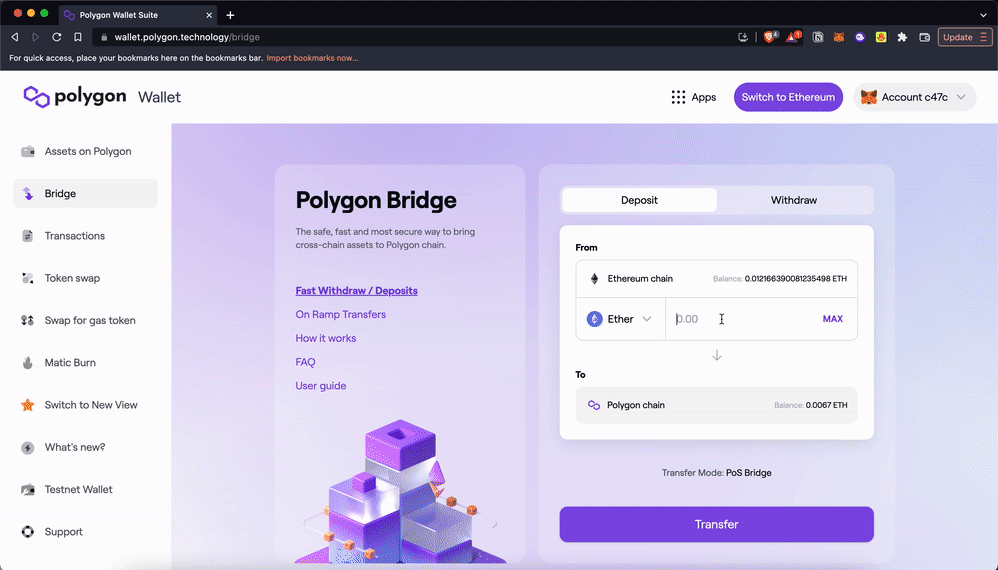Click the browser reload icon
998x570 pixels.
point(57,37)
